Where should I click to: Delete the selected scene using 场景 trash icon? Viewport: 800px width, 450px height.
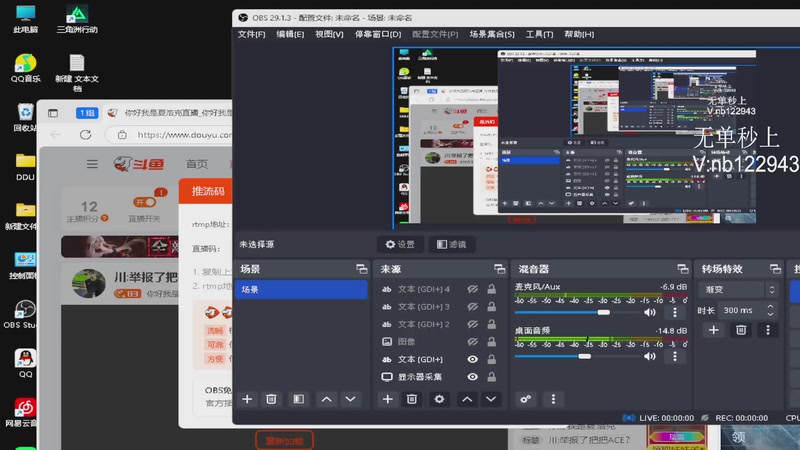click(x=271, y=399)
